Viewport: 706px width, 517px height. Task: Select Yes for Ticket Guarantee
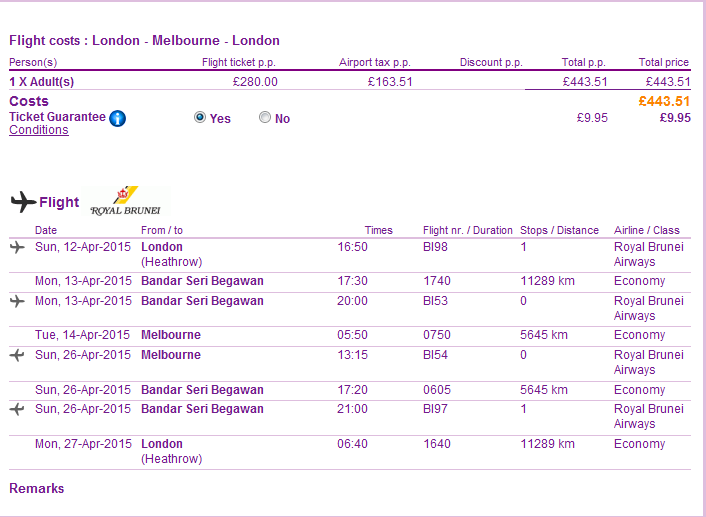(200, 118)
